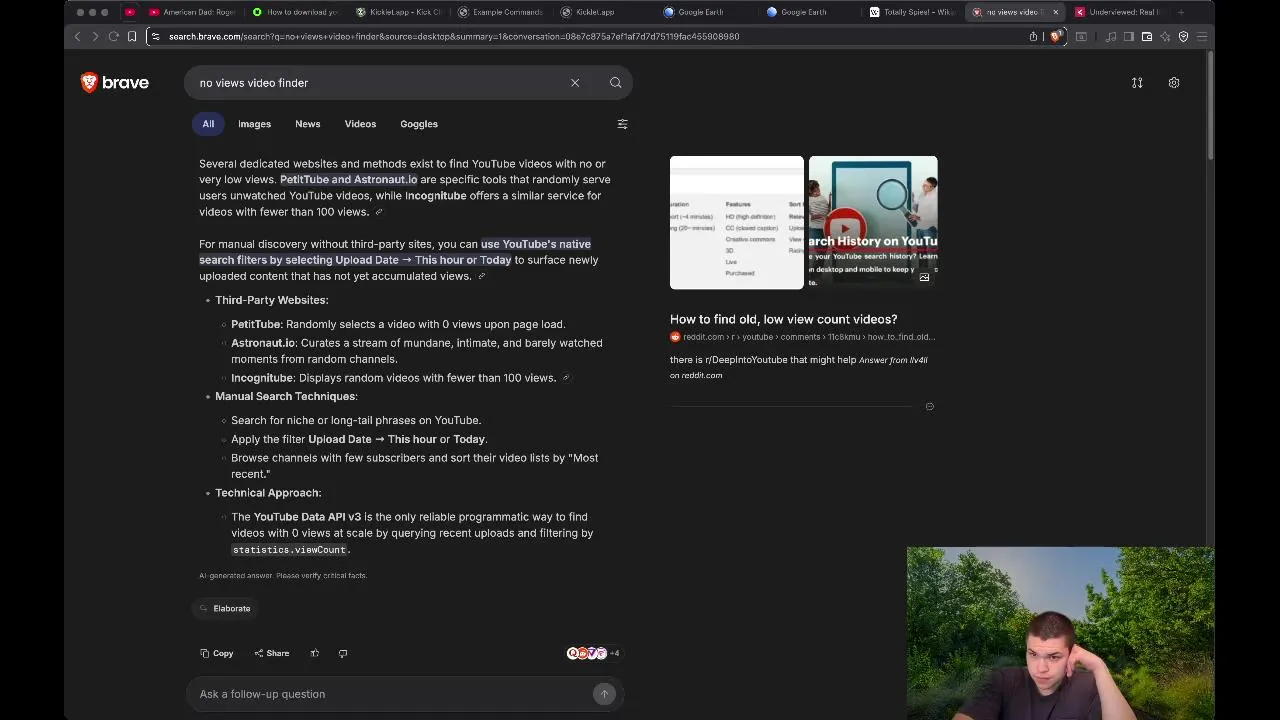Click the Brave VPN toolbar icon

(x=1183, y=36)
